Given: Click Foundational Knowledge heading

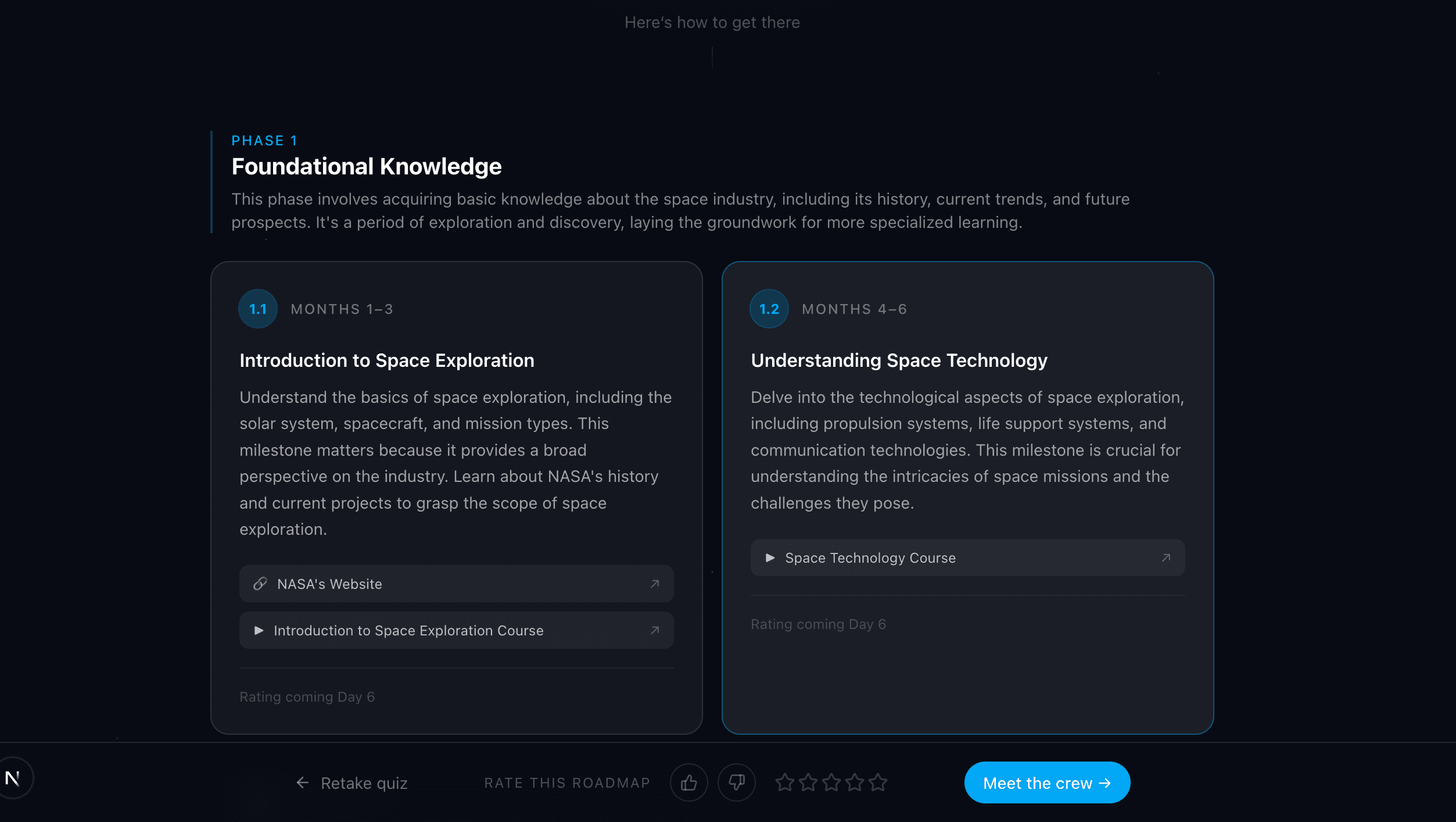Looking at the screenshot, I should tap(367, 167).
